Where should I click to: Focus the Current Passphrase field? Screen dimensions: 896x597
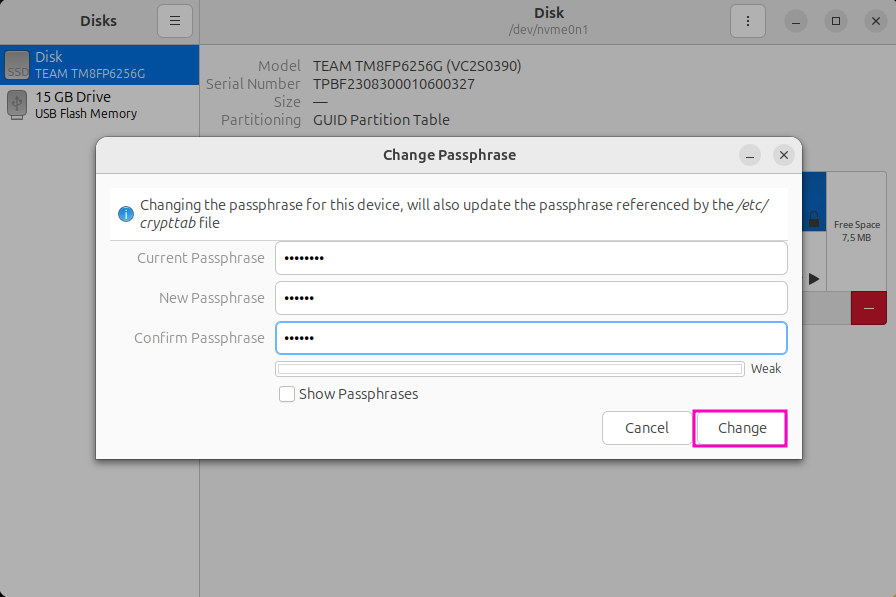pos(531,258)
